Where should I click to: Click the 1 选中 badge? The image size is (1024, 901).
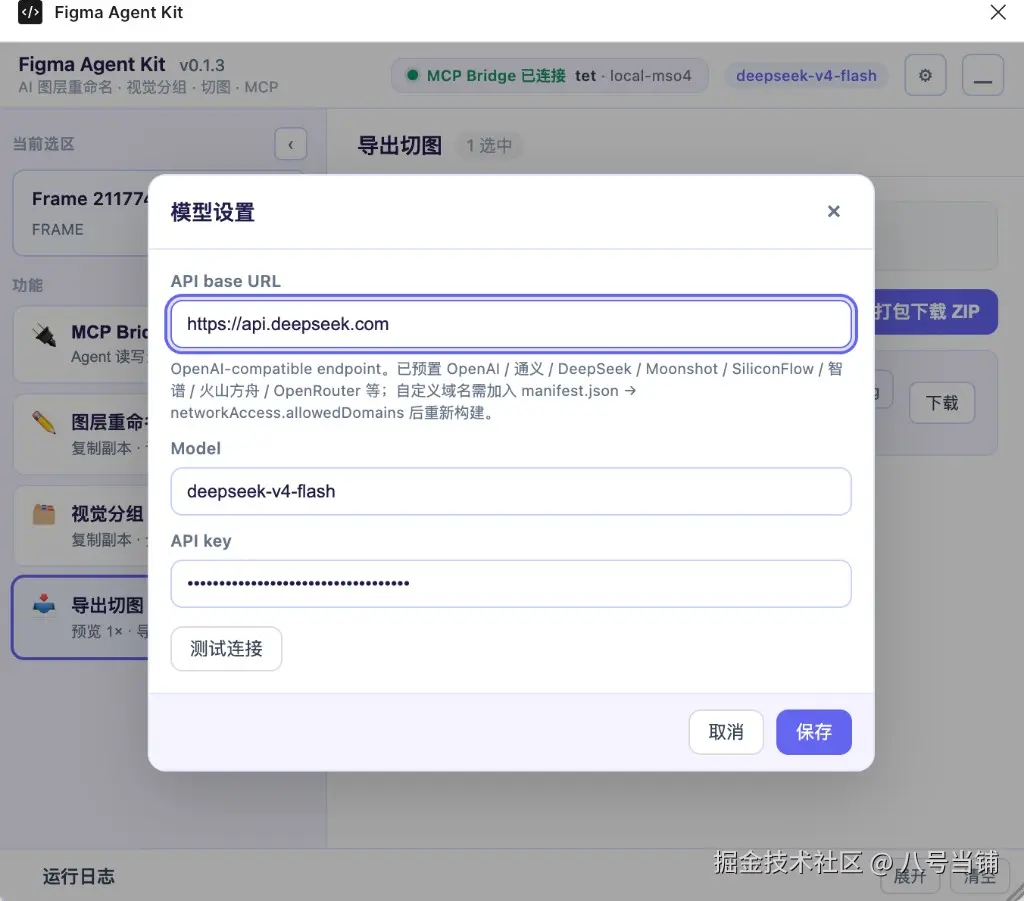click(489, 145)
